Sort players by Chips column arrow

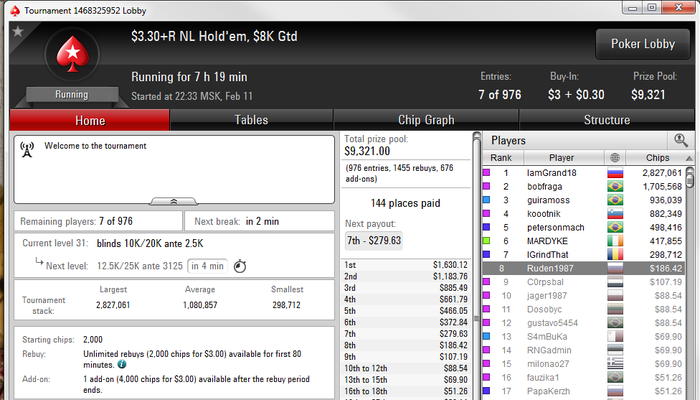(689, 158)
